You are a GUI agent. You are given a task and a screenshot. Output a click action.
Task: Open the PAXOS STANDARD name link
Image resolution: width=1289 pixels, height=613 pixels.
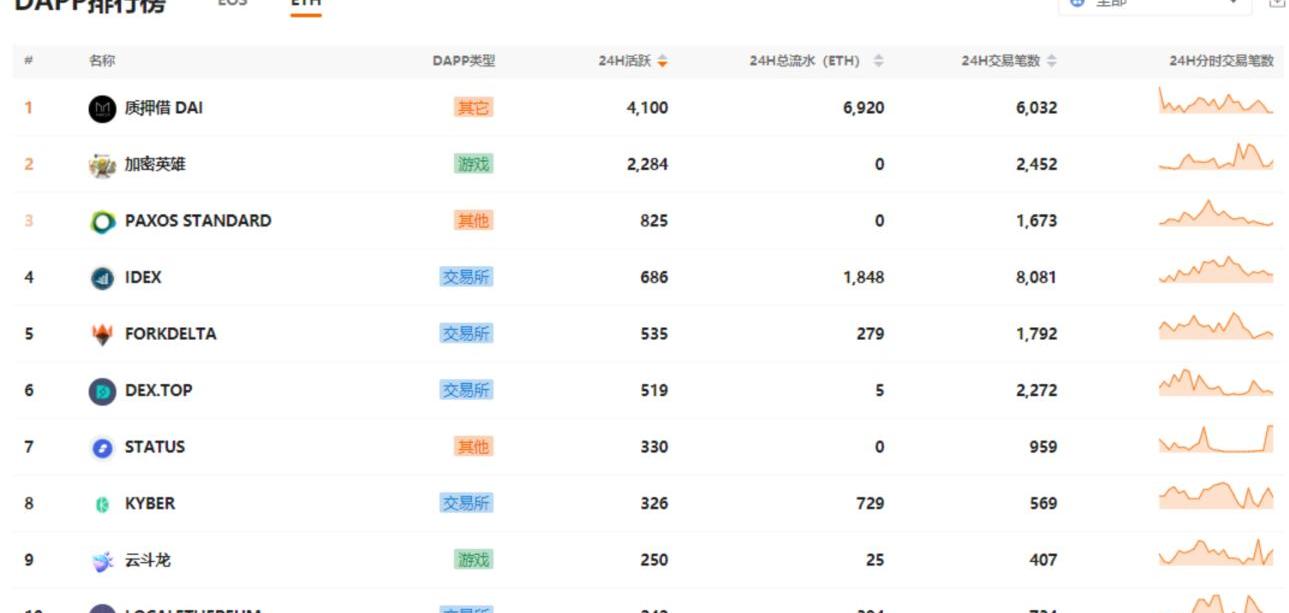[197, 221]
